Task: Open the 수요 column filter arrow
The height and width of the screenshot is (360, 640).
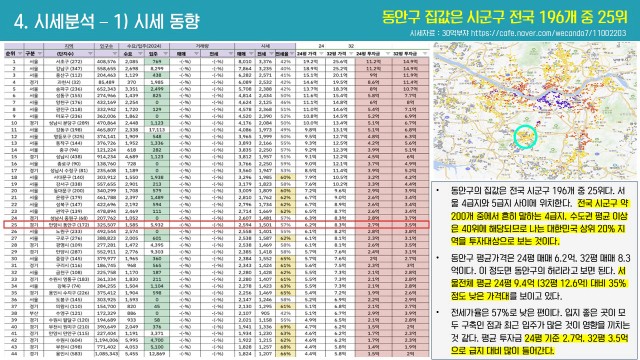Action: (140, 54)
